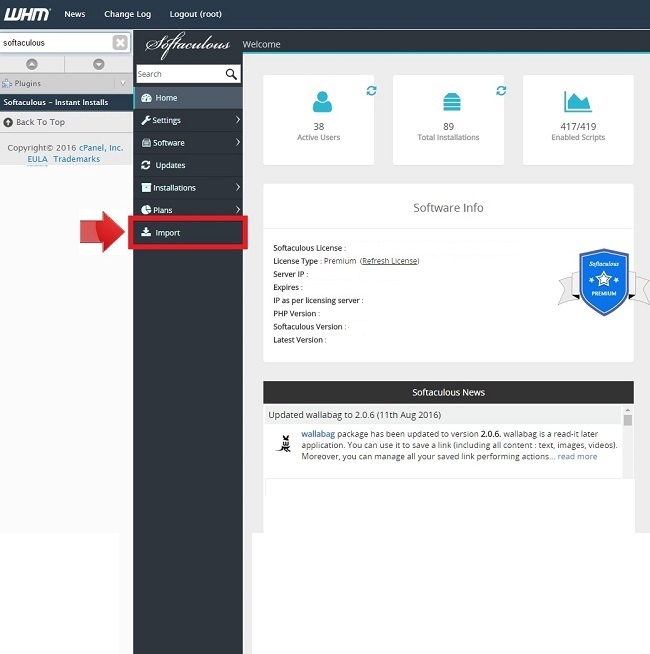The width and height of the screenshot is (650, 654).
Task: Open the Software menu item
Action: tap(188, 143)
